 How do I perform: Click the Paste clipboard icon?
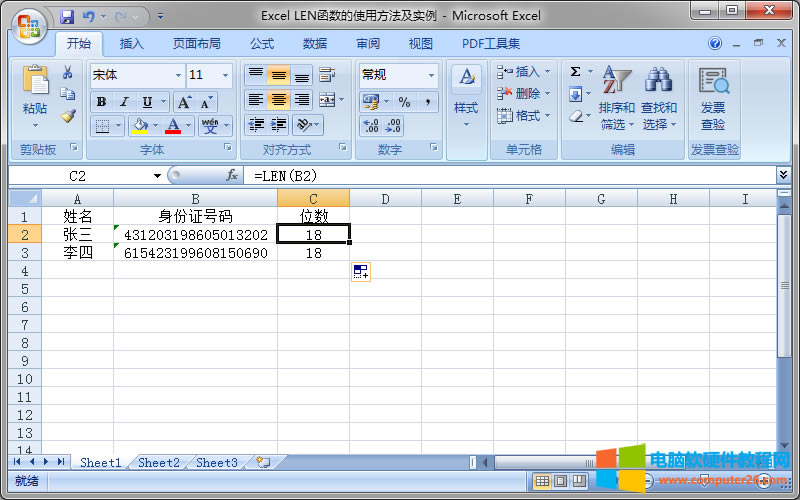[35, 81]
